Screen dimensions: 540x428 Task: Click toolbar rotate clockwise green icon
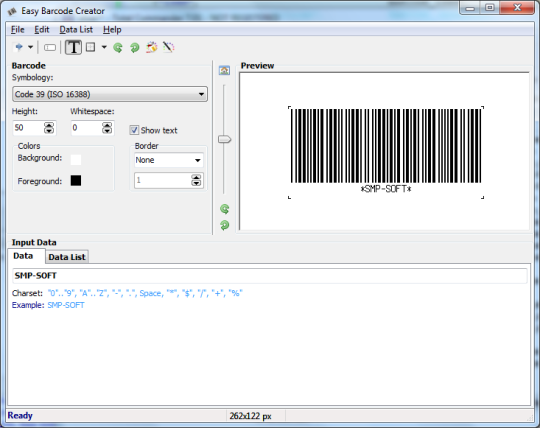pyautogui.click(x=135, y=47)
